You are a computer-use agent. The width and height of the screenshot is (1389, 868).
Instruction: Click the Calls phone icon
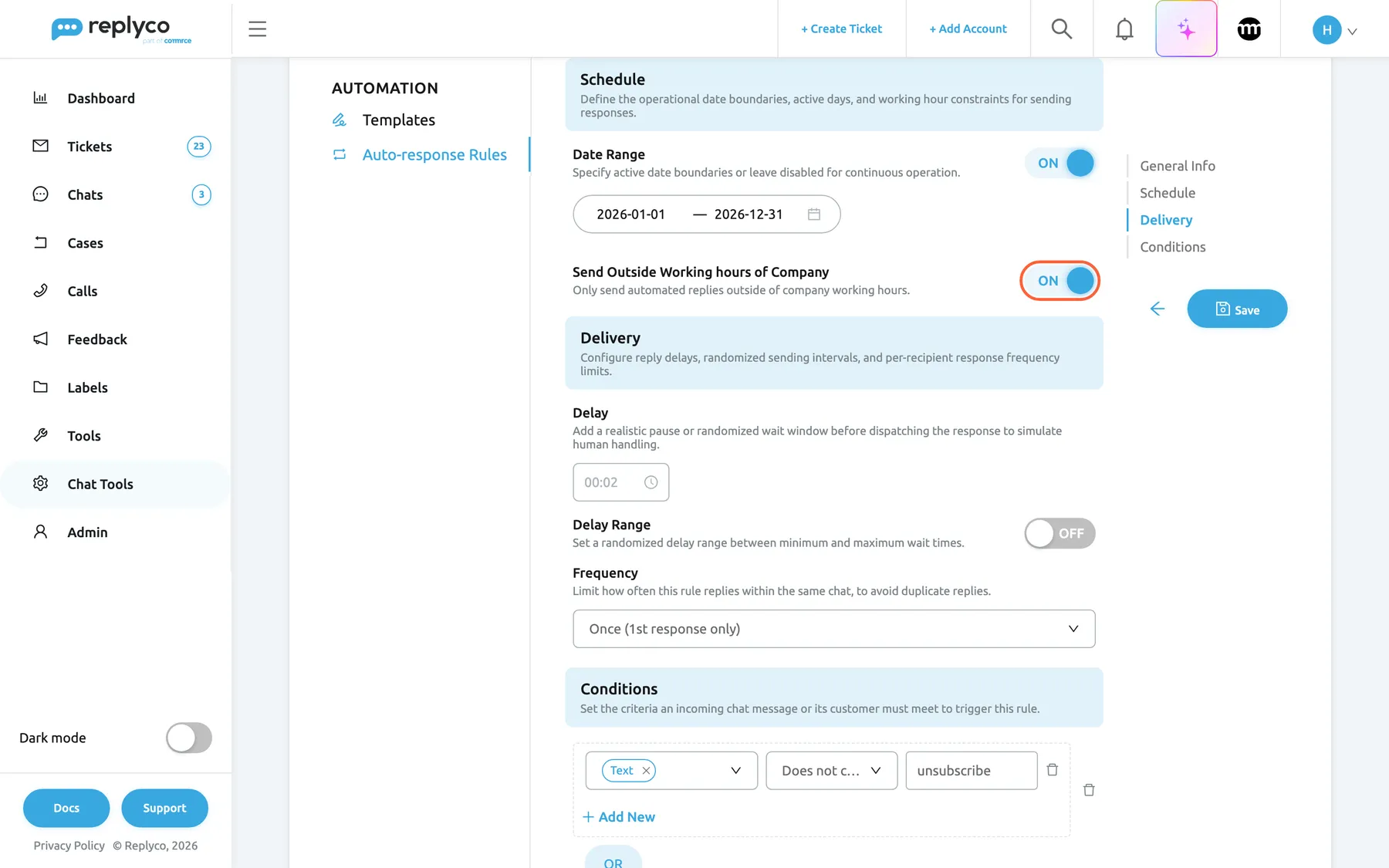coord(40,291)
